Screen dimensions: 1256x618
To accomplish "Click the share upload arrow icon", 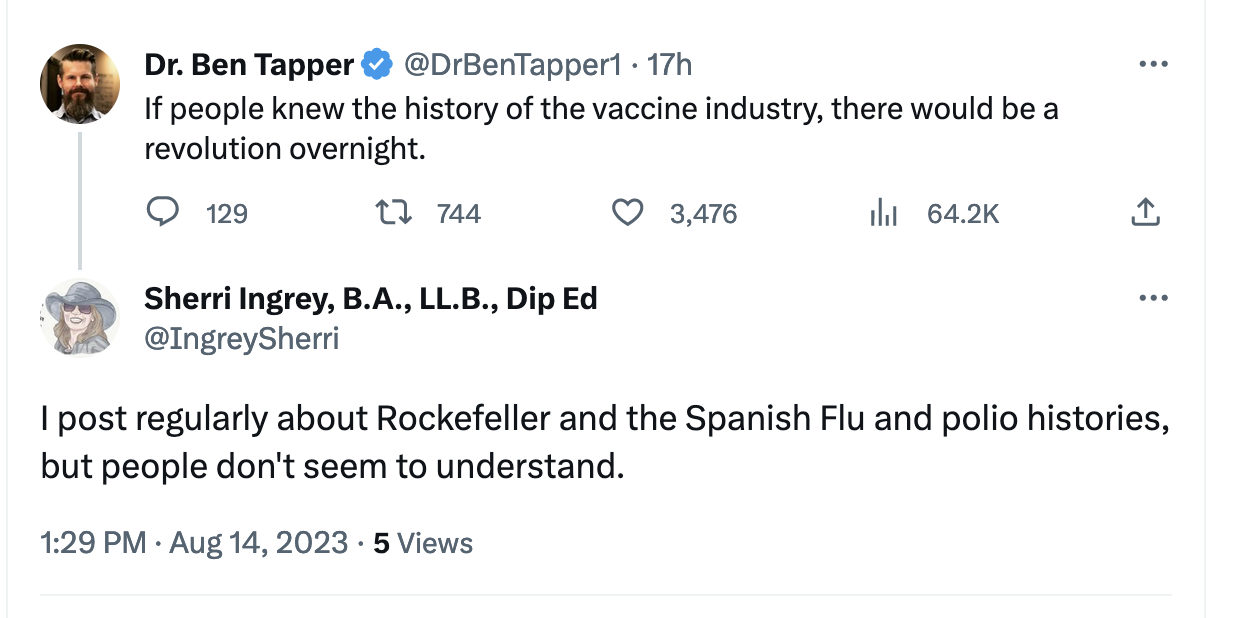I will tap(1145, 213).
